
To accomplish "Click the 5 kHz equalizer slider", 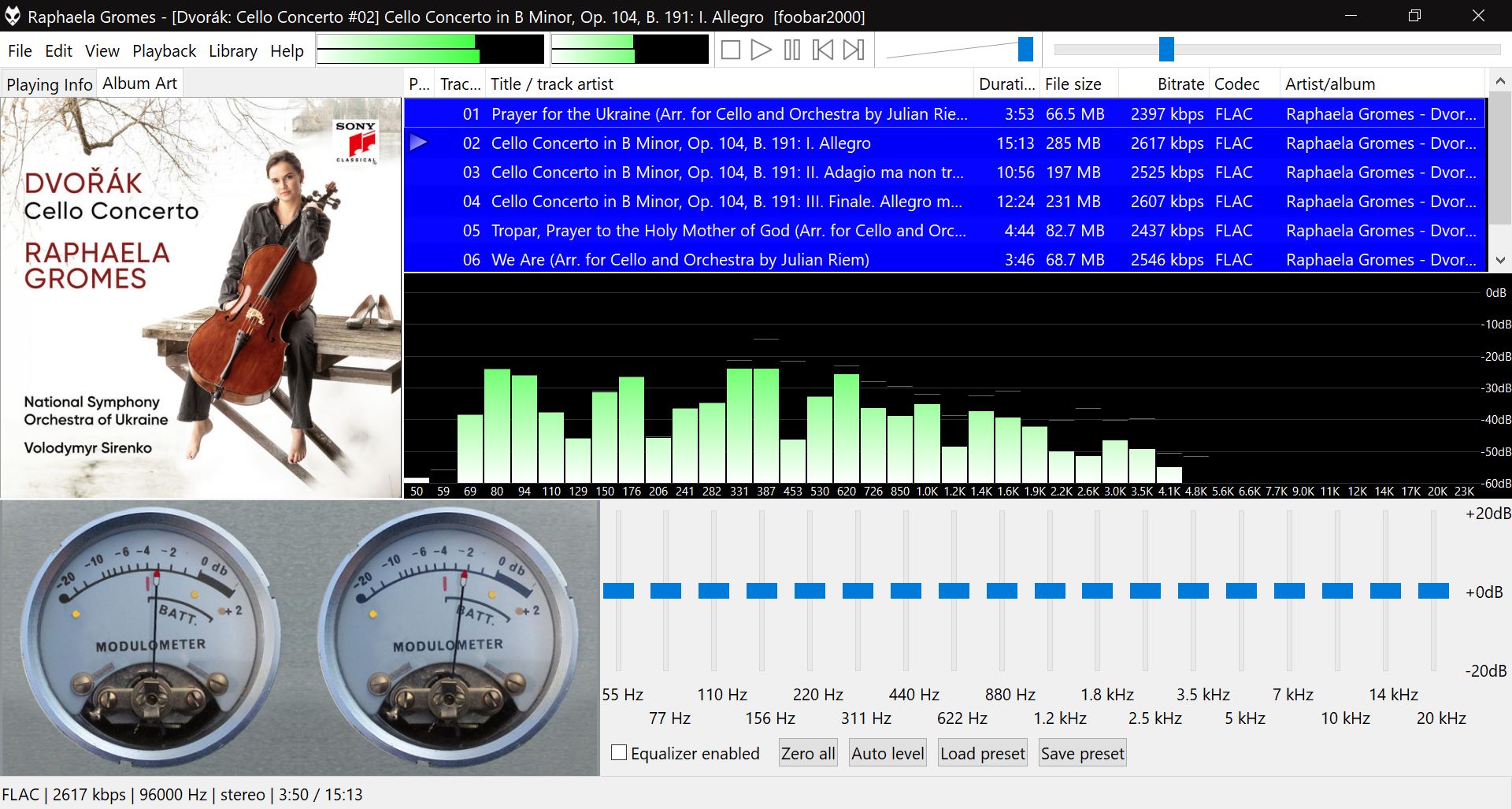I will click(1242, 591).
